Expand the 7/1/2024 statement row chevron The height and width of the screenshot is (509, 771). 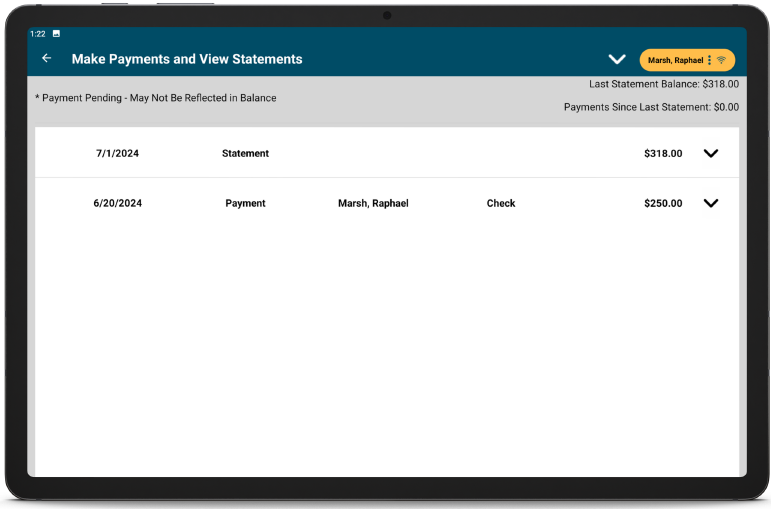711,154
